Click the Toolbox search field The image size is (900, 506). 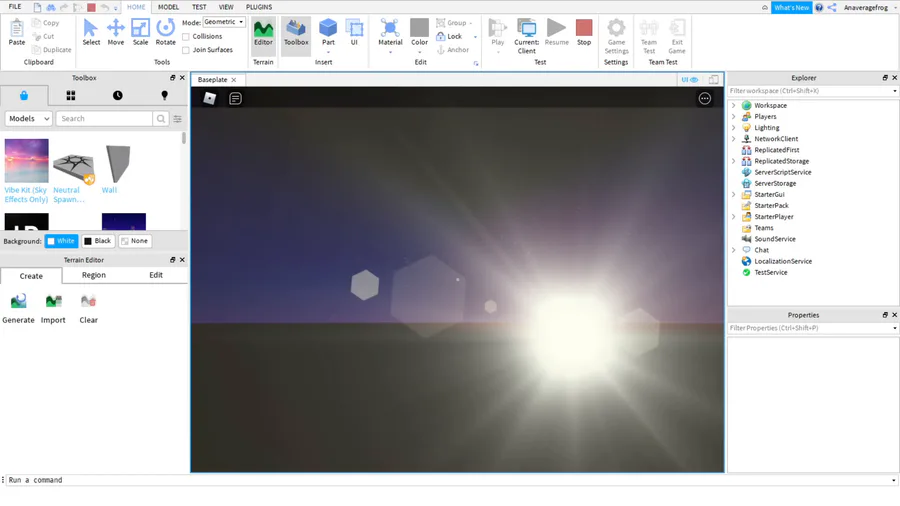[x=105, y=119]
